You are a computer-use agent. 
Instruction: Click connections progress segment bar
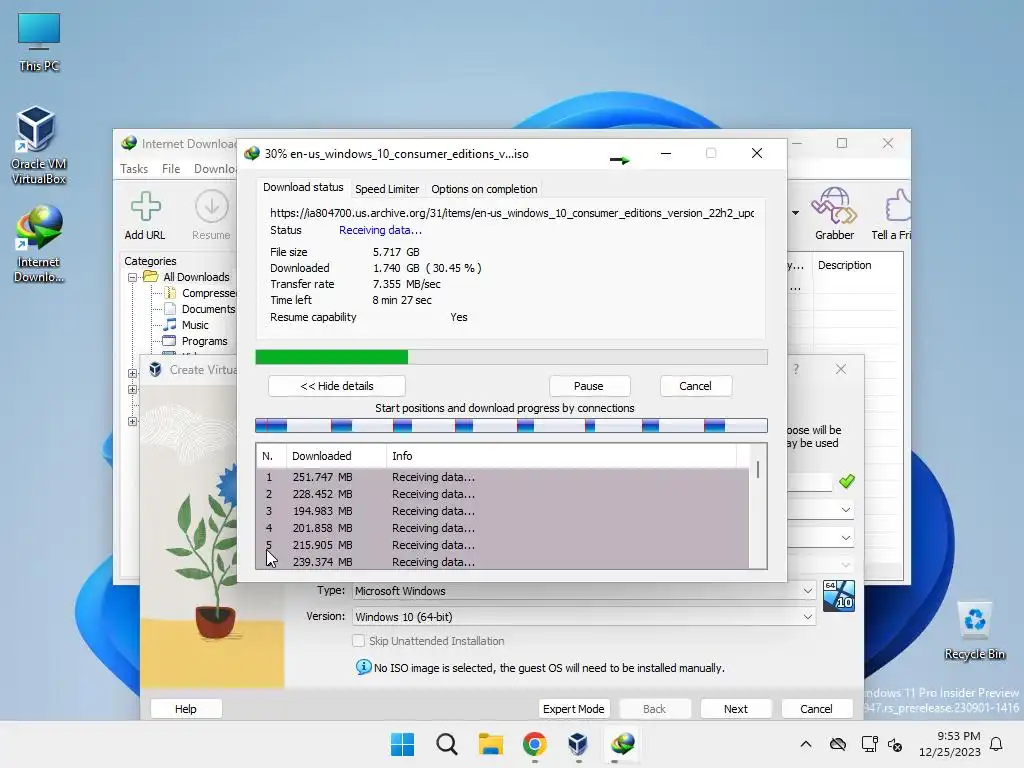(511, 426)
